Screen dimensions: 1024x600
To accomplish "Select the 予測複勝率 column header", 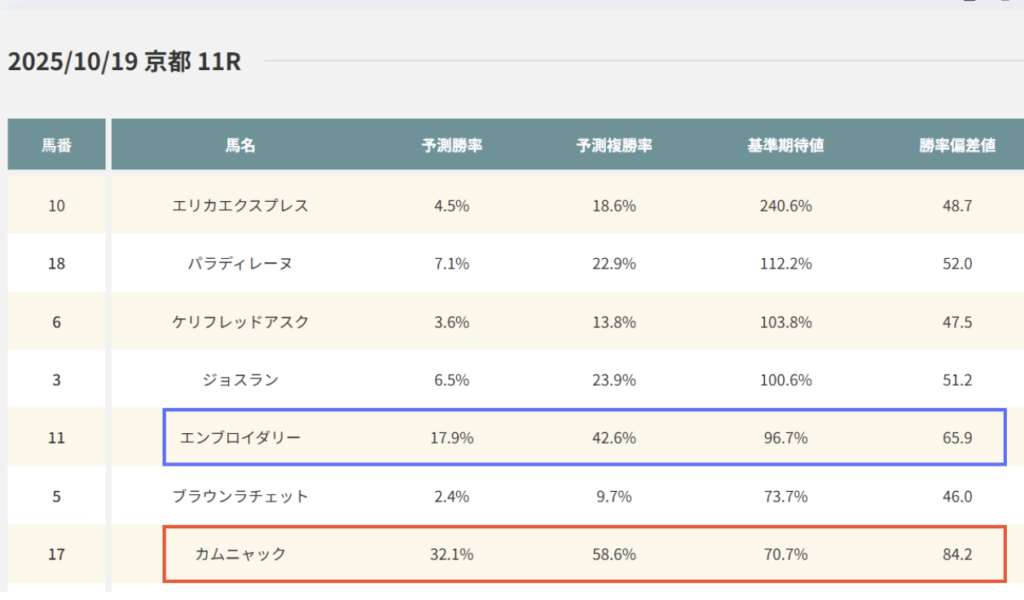I will pyautogui.click(x=614, y=146).
